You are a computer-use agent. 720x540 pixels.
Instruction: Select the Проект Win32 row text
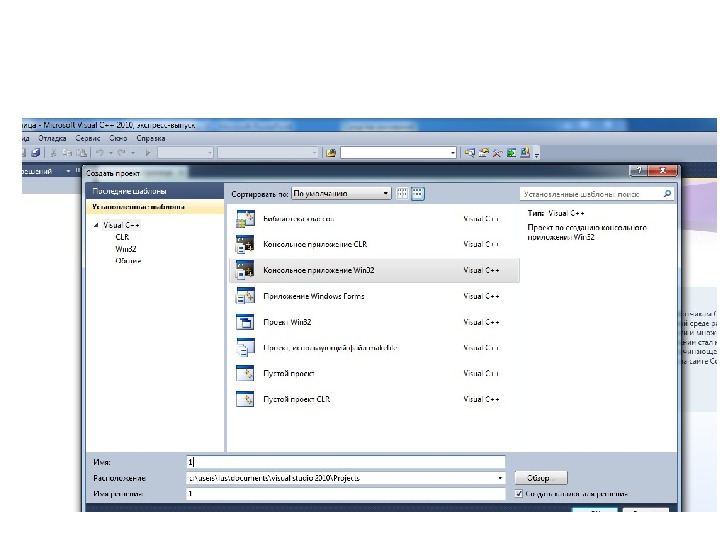(x=287, y=322)
